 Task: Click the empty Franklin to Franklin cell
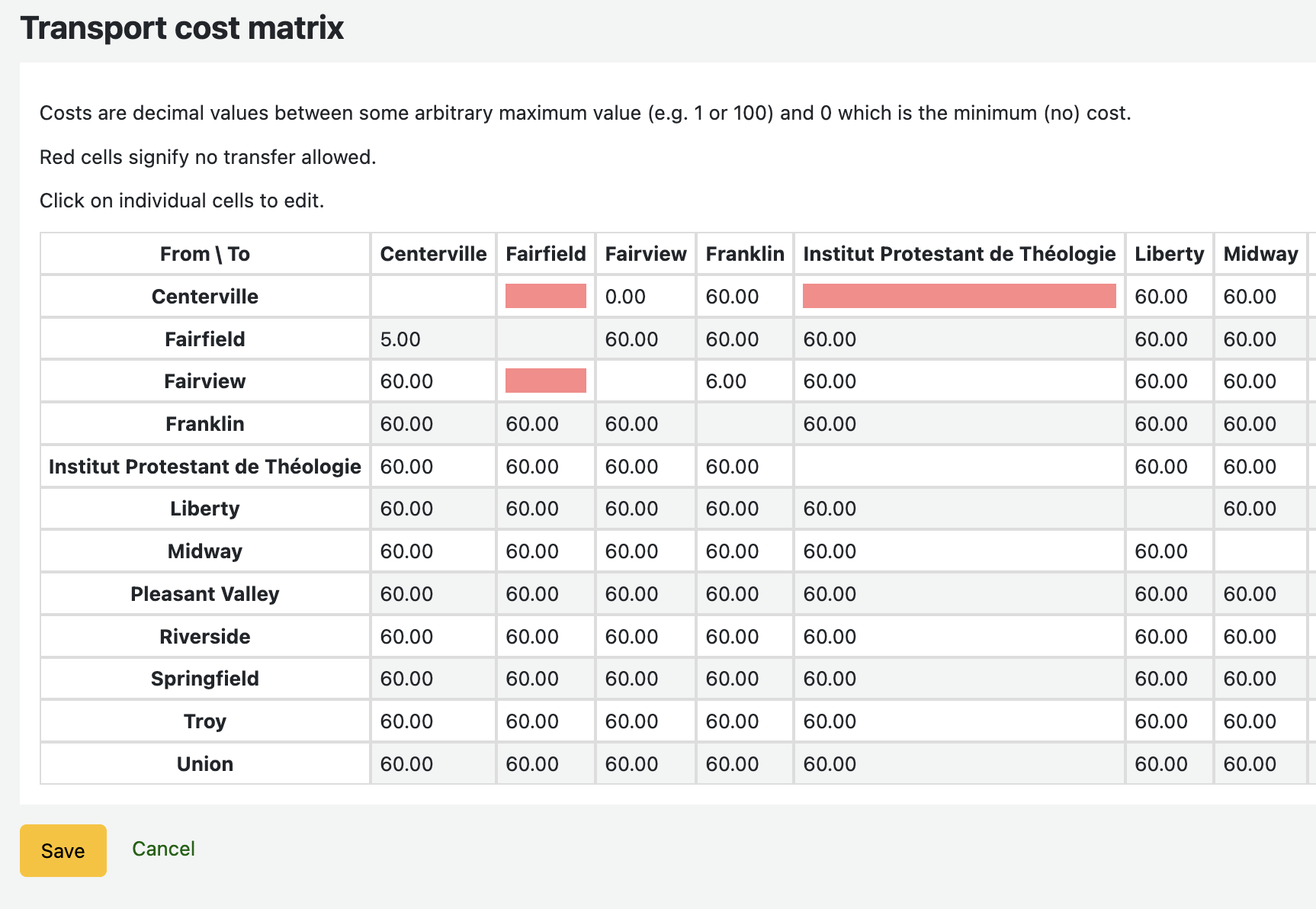(744, 424)
